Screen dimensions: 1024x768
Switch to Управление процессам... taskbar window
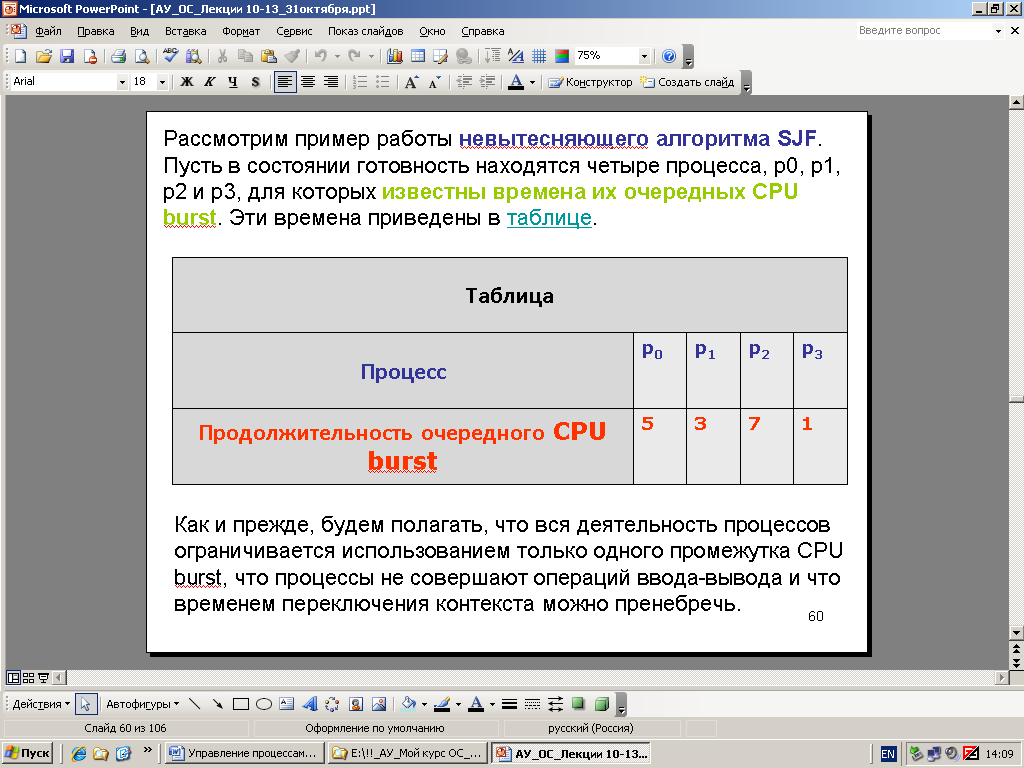[x=244, y=753]
